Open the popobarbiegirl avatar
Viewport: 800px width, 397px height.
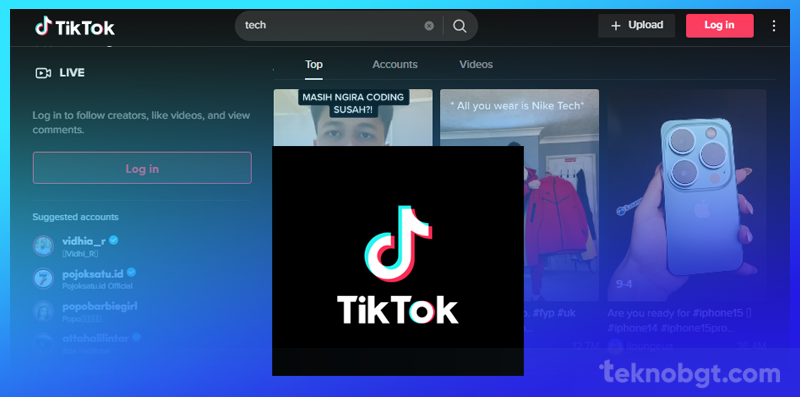point(43,311)
